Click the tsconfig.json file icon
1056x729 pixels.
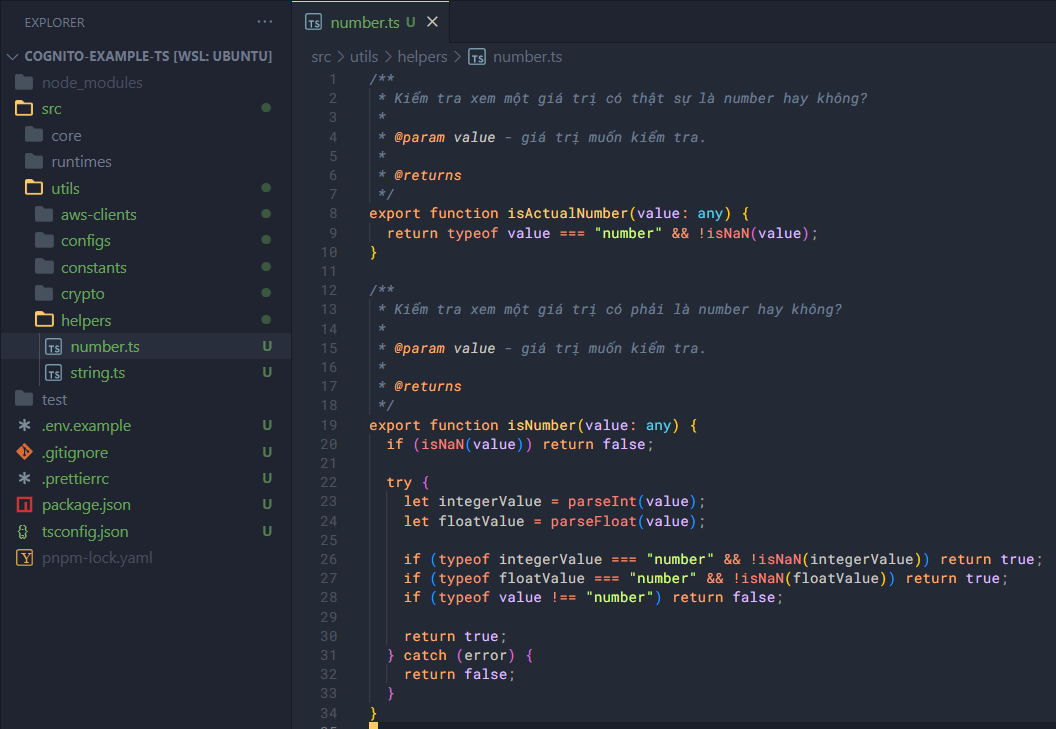pos(25,532)
